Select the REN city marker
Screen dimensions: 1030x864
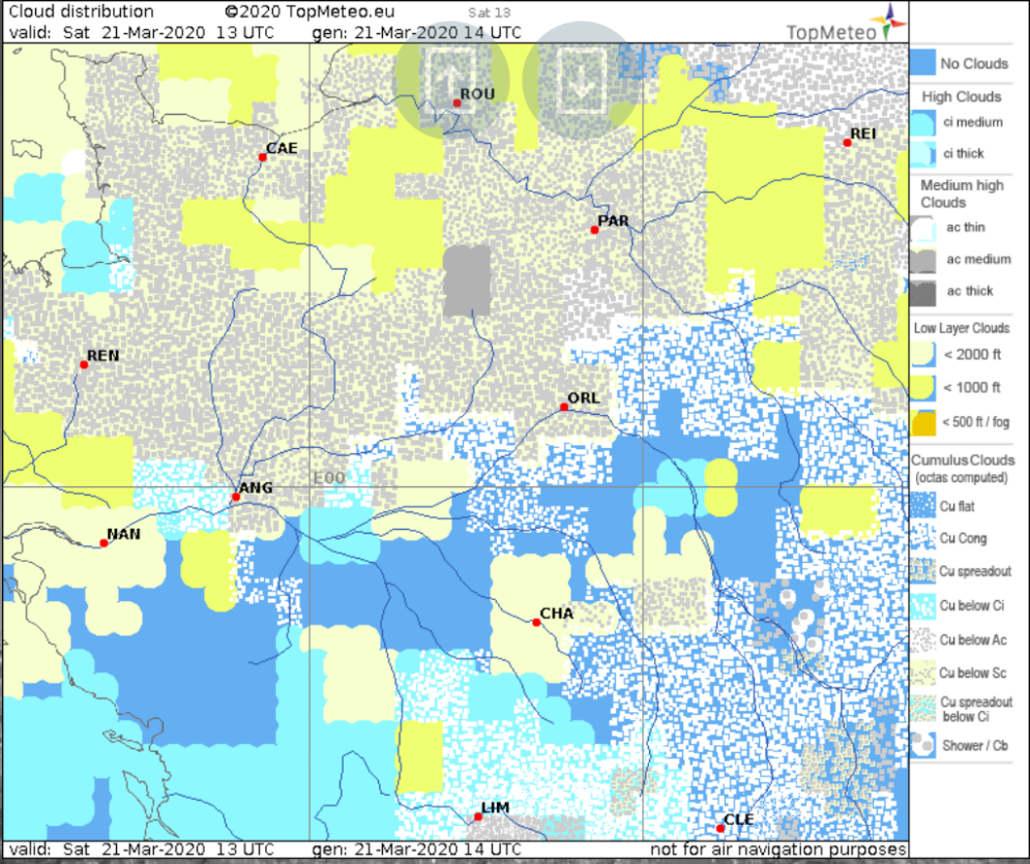point(84,365)
